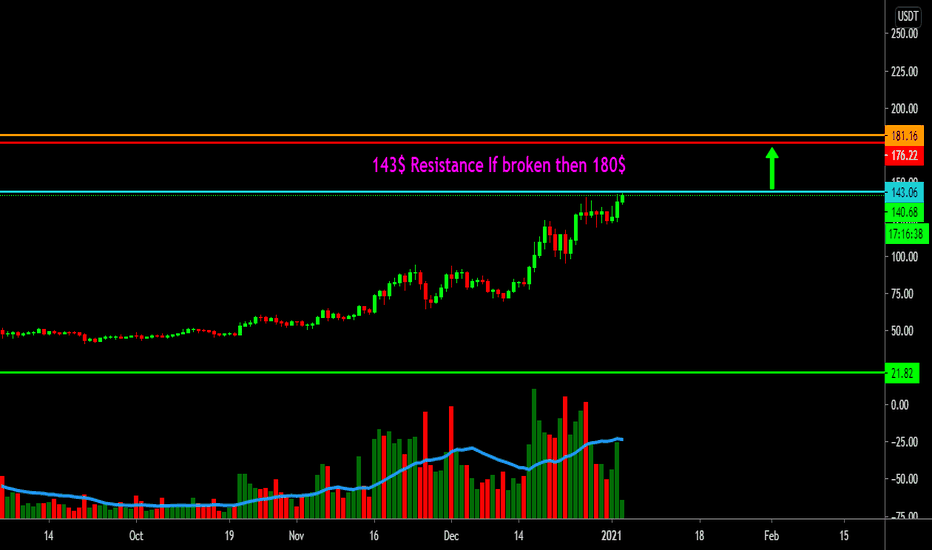Image resolution: width=932 pixels, height=550 pixels.
Task: Click the 50.00 price axis tick
Action: coord(902,331)
